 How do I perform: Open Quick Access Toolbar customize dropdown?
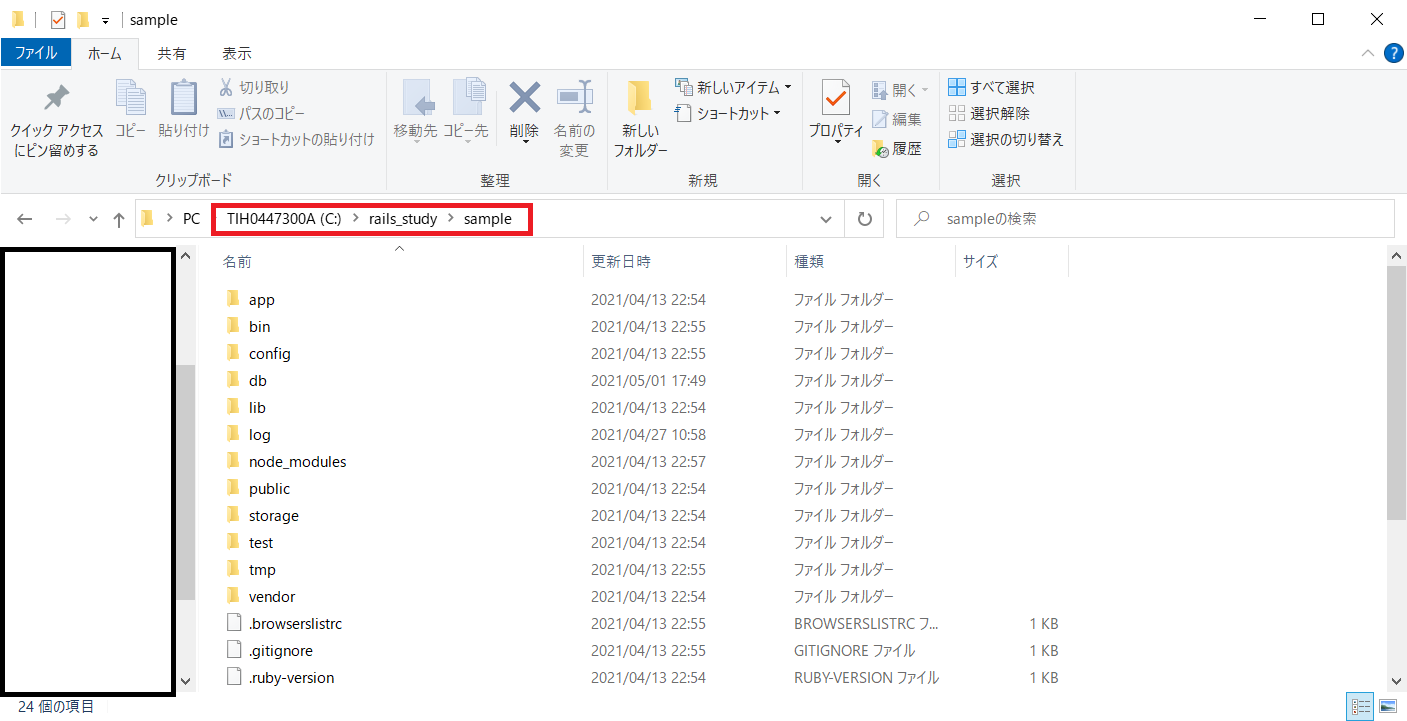point(105,20)
